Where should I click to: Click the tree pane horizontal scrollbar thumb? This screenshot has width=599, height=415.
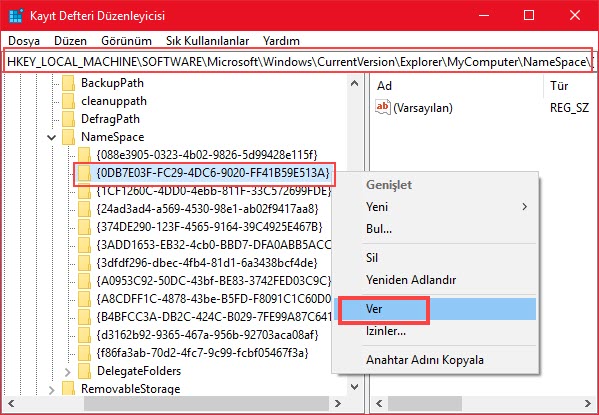(x=206, y=404)
